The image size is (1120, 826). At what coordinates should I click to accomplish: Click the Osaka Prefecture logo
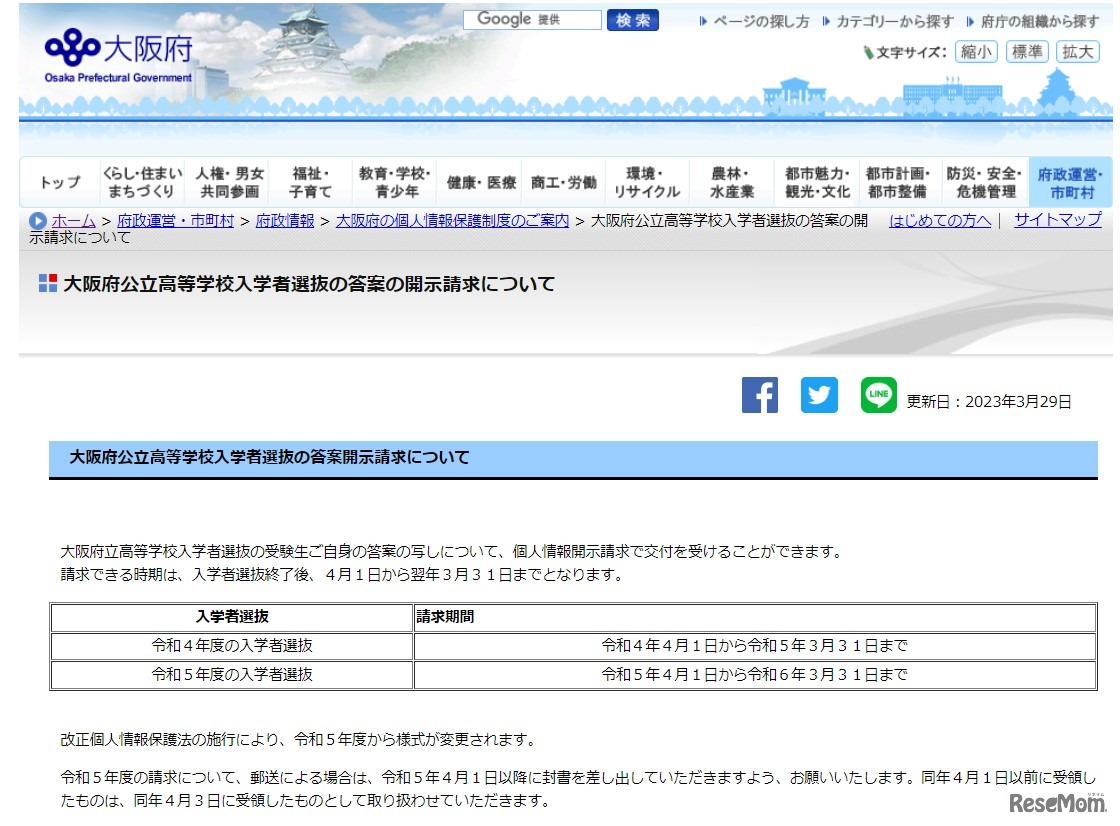click(118, 55)
